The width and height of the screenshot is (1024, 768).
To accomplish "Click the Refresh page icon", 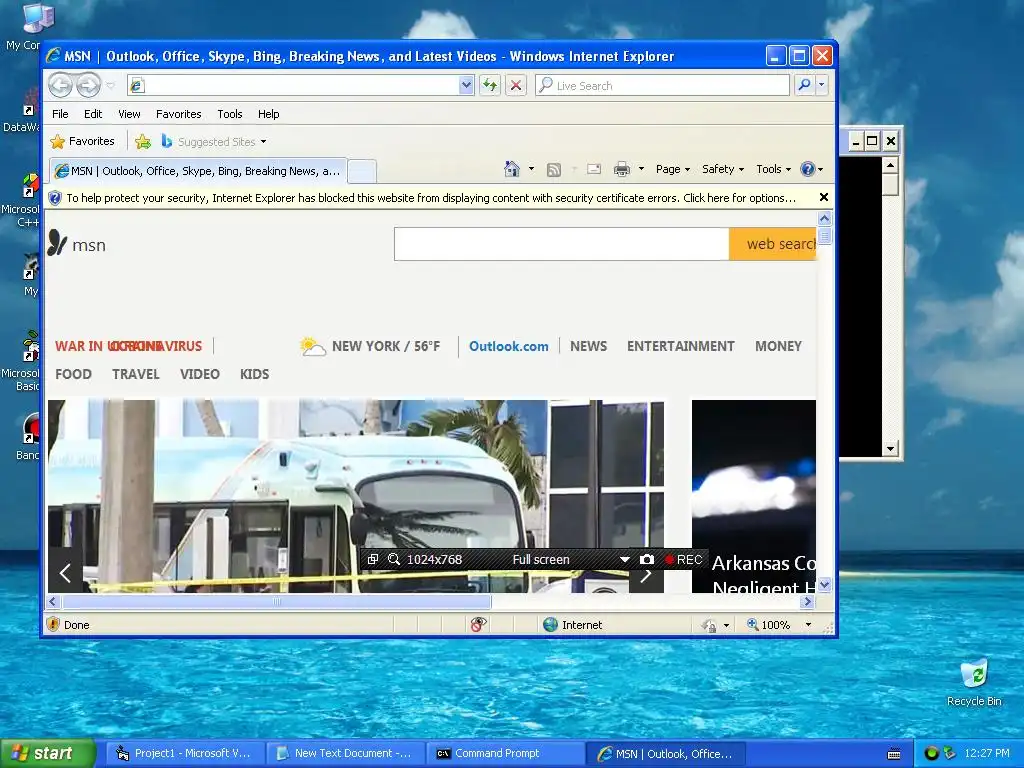I will click(490, 85).
